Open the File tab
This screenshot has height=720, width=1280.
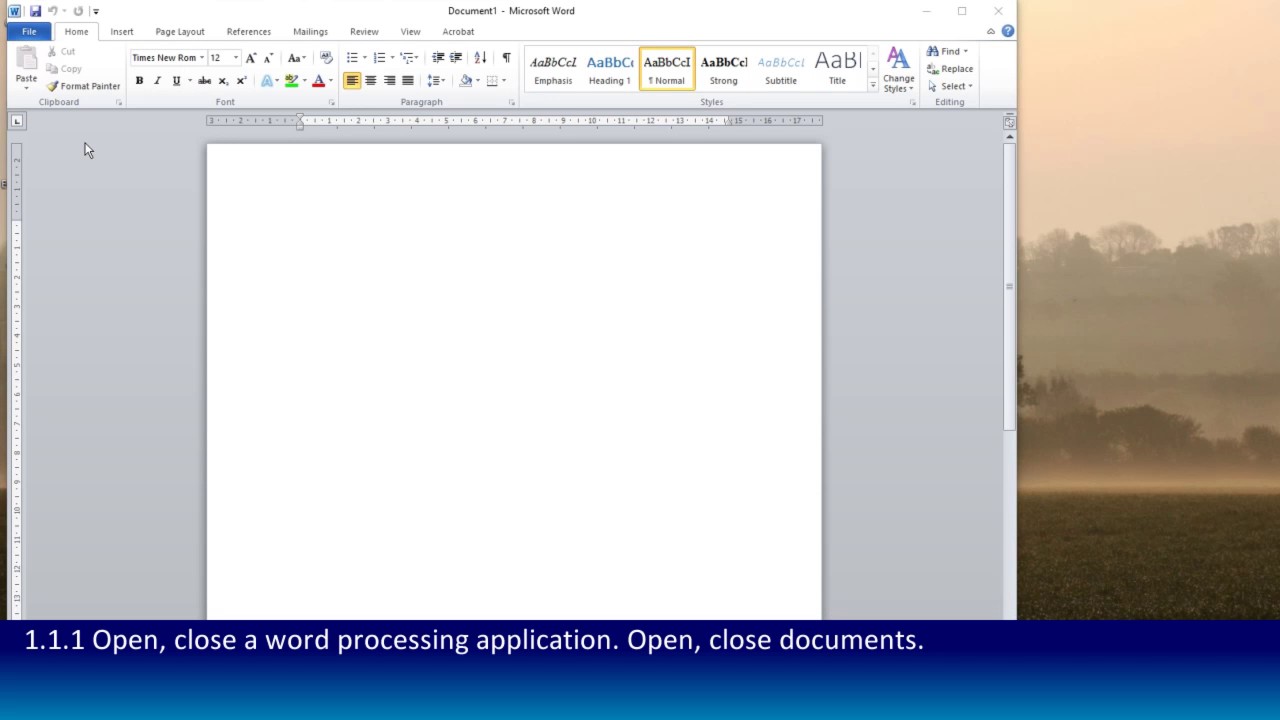[29, 32]
